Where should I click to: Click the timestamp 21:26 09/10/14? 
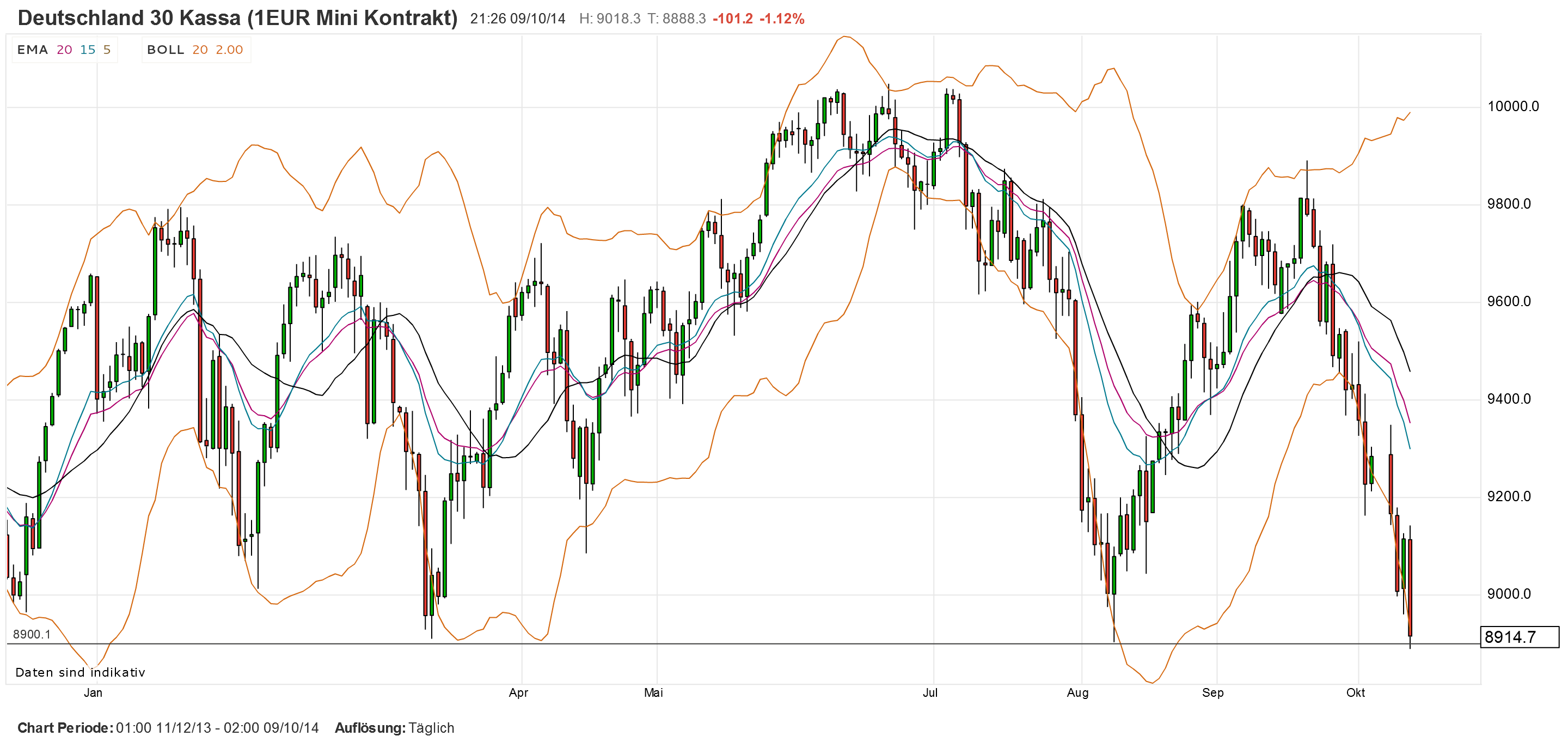click(517, 19)
